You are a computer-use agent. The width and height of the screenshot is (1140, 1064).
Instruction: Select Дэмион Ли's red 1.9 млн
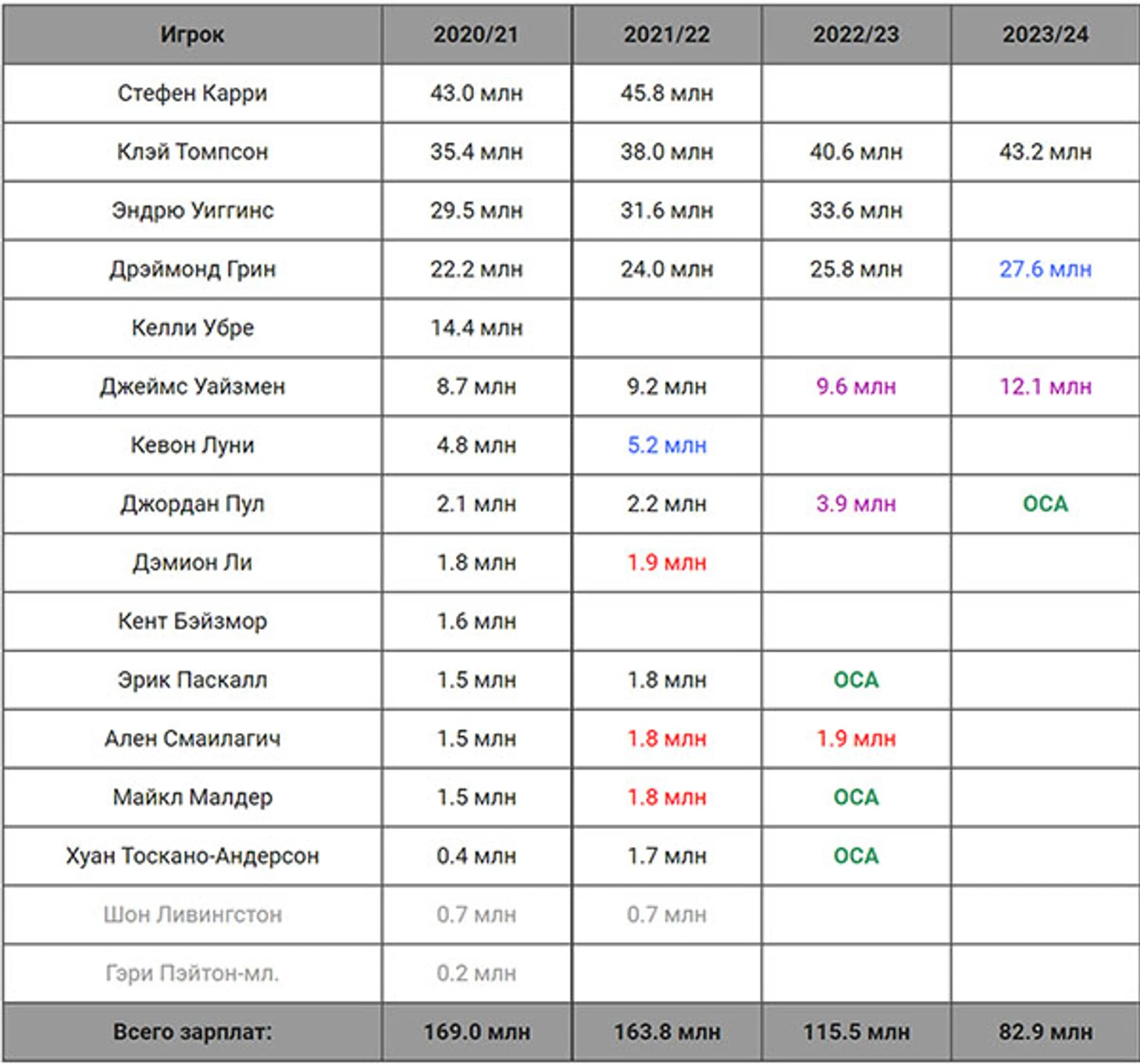point(667,562)
